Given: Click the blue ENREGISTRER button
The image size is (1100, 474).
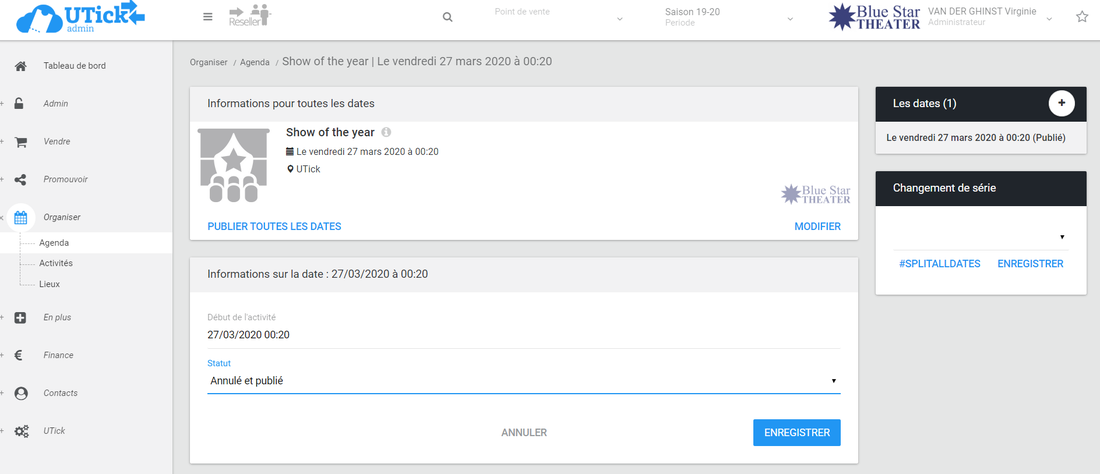Looking at the screenshot, I should click(x=796, y=432).
